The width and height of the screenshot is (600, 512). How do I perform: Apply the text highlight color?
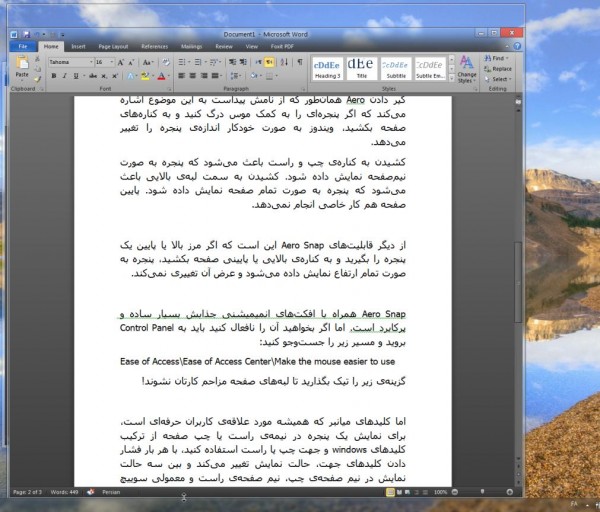pyautogui.click(x=146, y=76)
